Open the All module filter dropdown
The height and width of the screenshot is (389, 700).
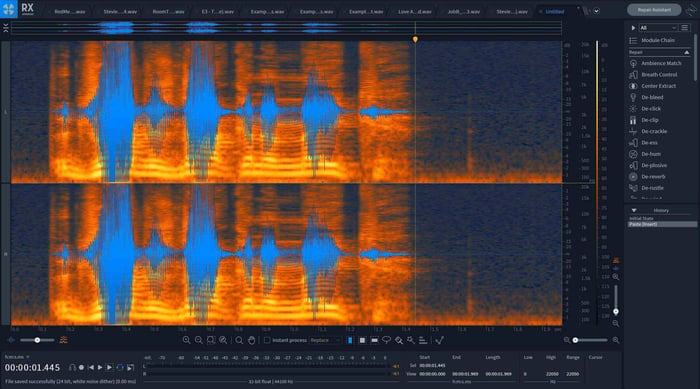[658, 28]
